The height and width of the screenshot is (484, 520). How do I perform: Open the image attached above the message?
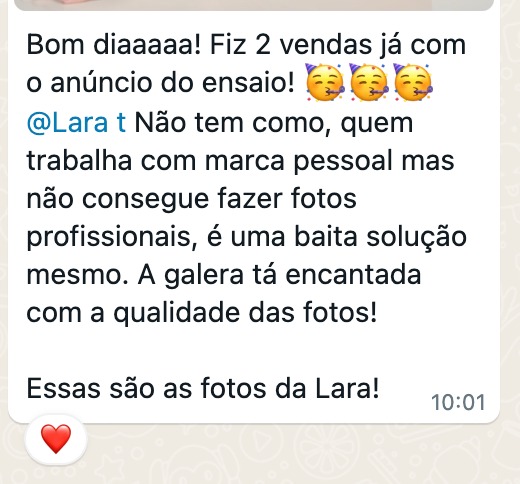(253, 5)
